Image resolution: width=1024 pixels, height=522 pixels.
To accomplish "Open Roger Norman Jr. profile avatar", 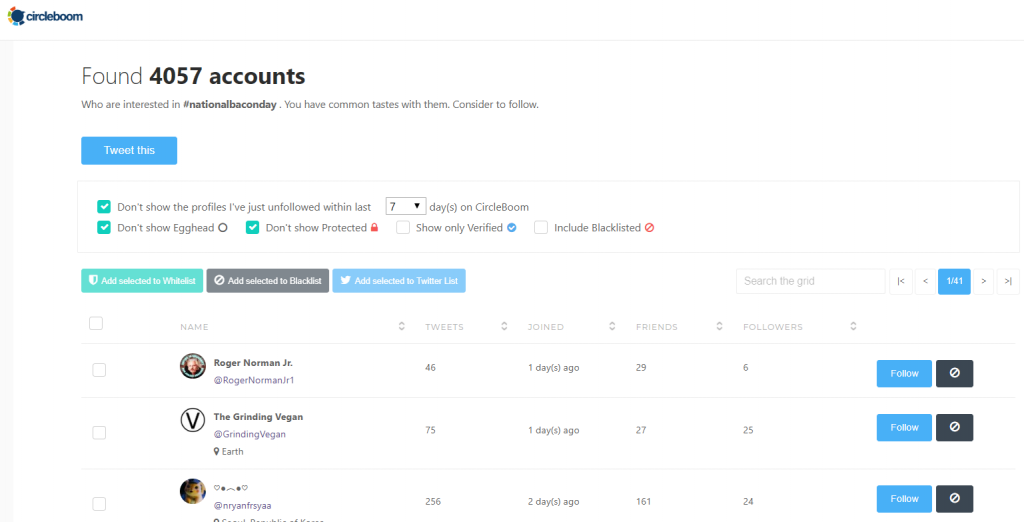I will (x=193, y=366).
